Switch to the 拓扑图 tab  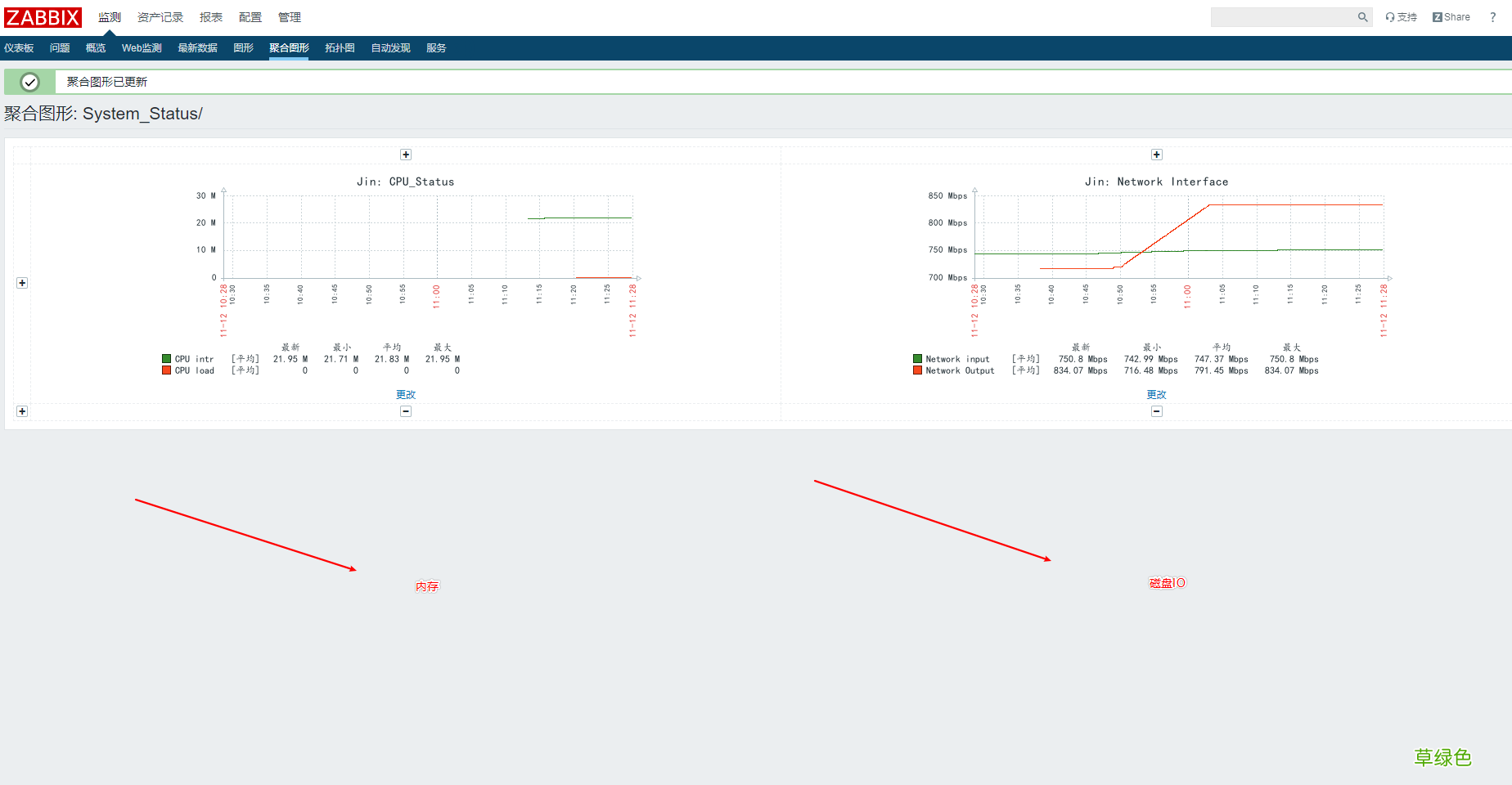click(340, 48)
